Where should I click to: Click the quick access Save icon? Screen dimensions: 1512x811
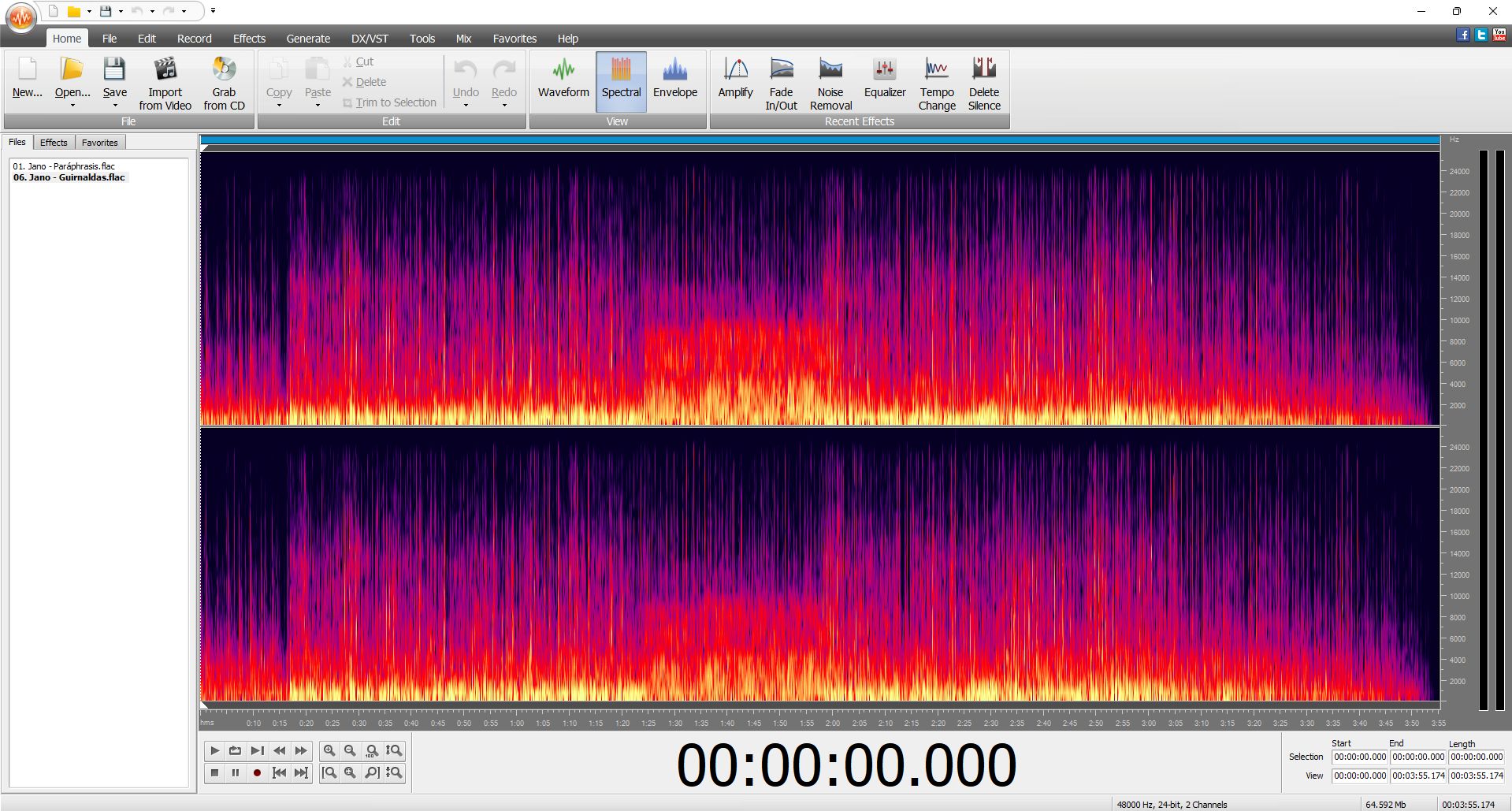106,11
